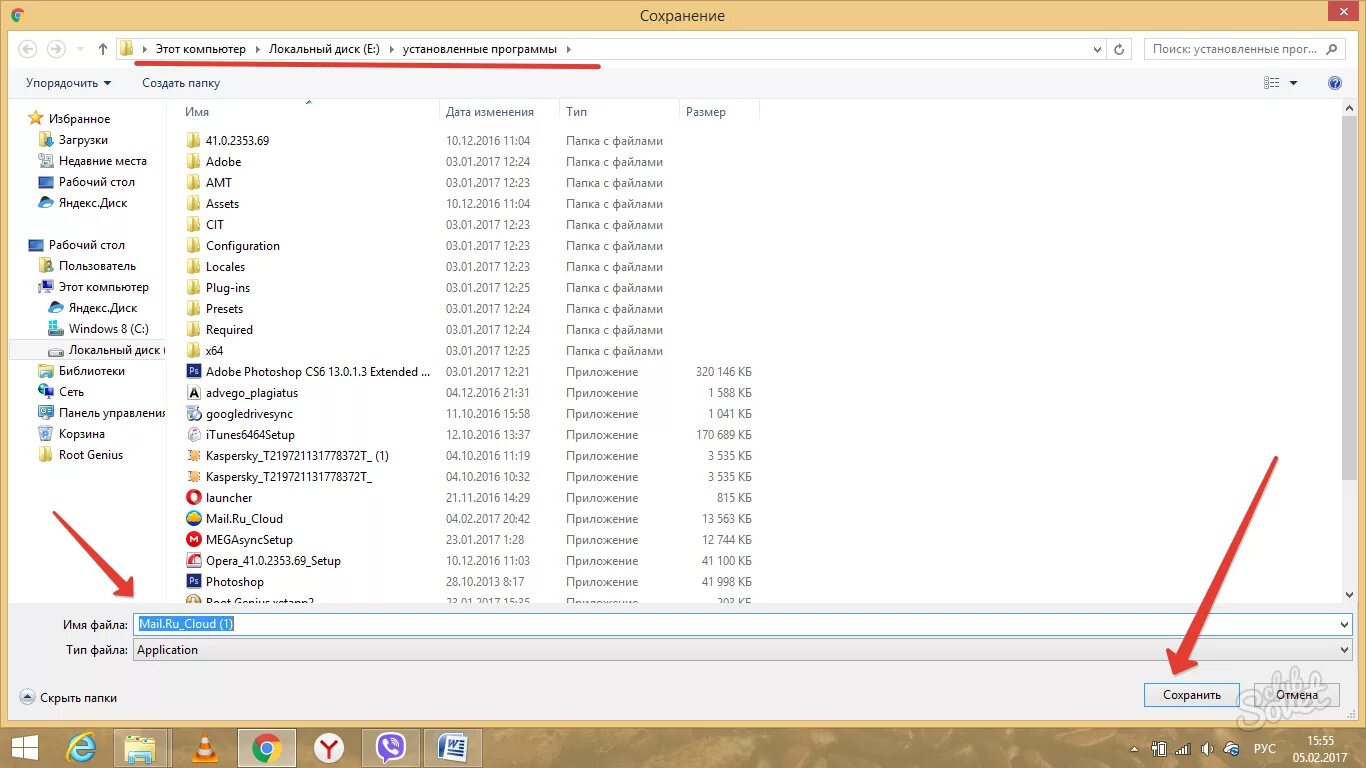Image resolution: width=1366 pixels, height=768 pixels.
Task: Click googledrivesync application icon
Action: (x=194, y=413)
